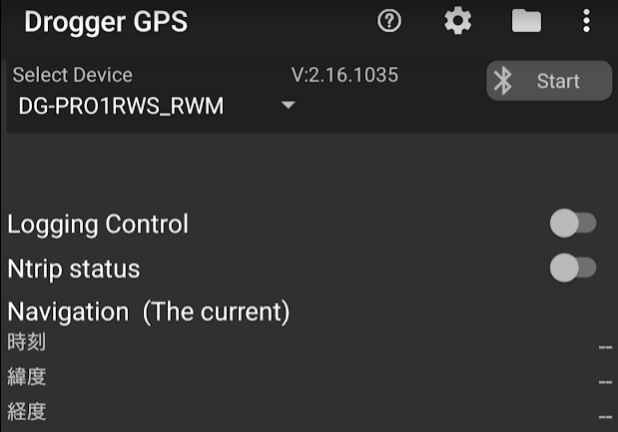This screenshot has height=432, width=618.
Task: Tap the Ntrip status label
Action: click(74, 269)
